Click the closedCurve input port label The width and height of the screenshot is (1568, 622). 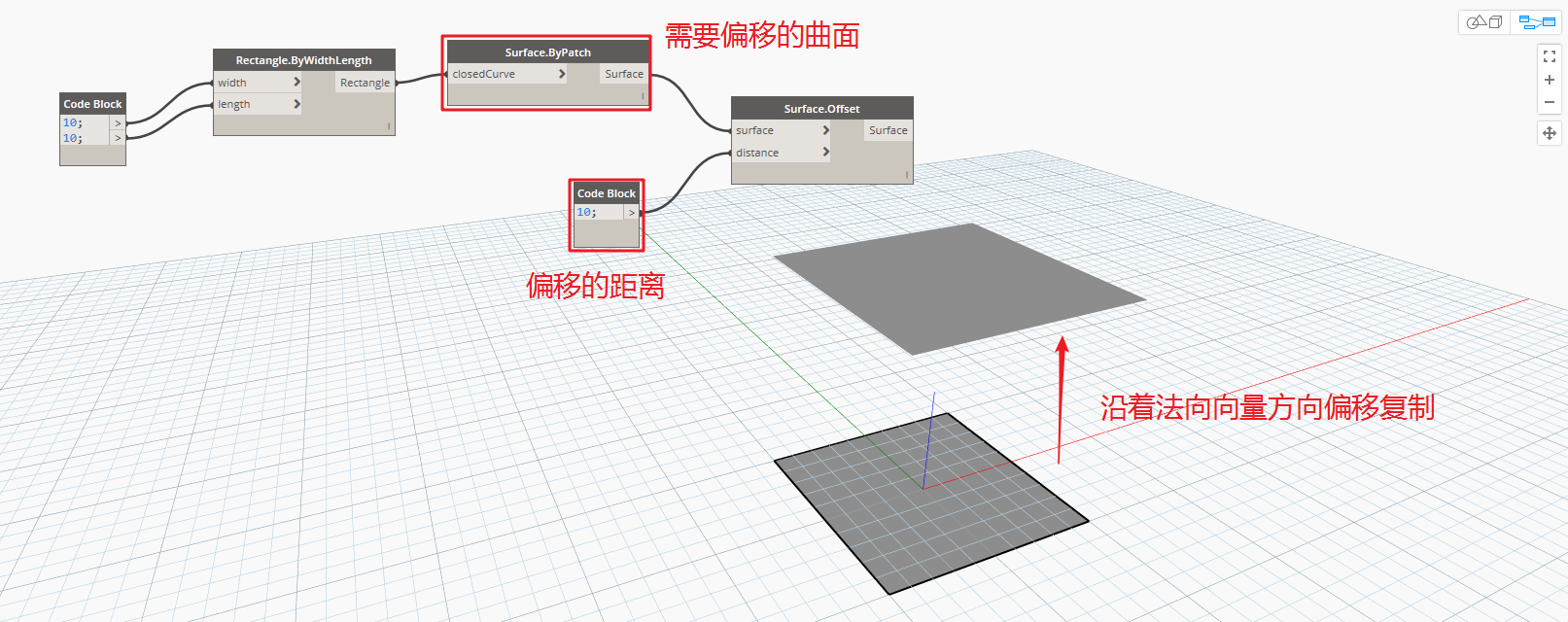point(484,74)
